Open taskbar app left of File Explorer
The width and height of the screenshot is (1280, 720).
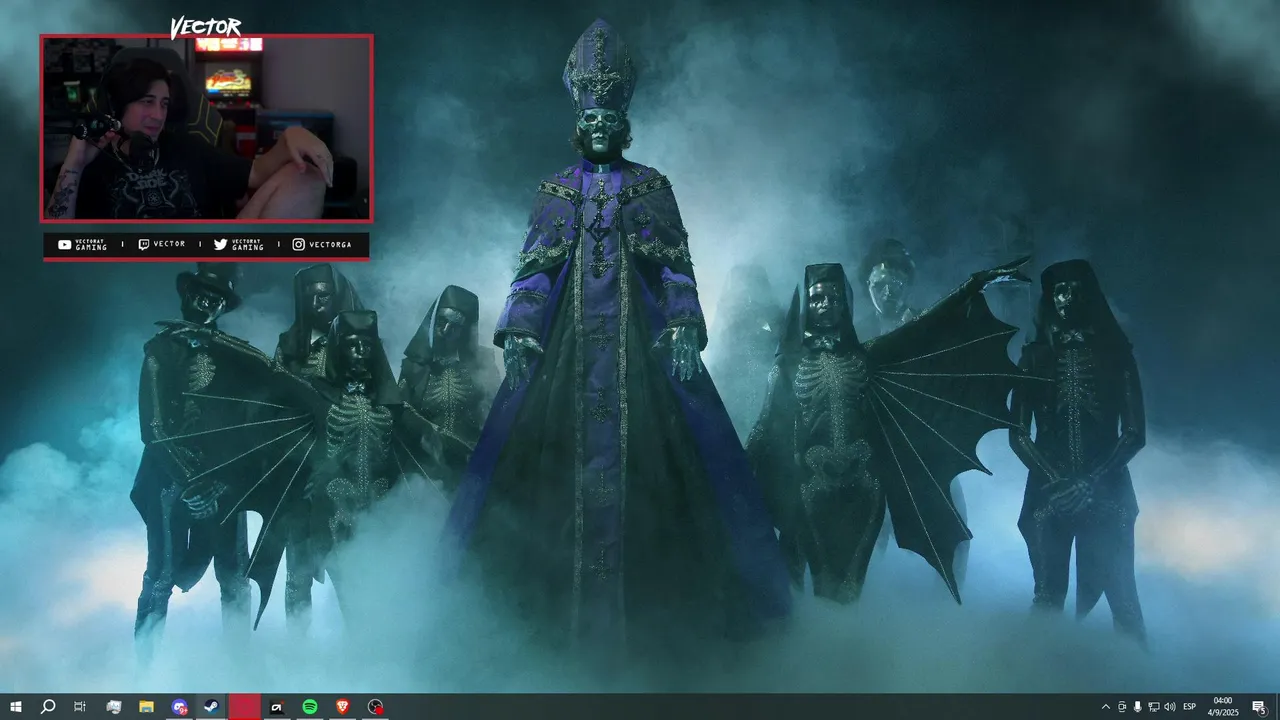[113, 707]
